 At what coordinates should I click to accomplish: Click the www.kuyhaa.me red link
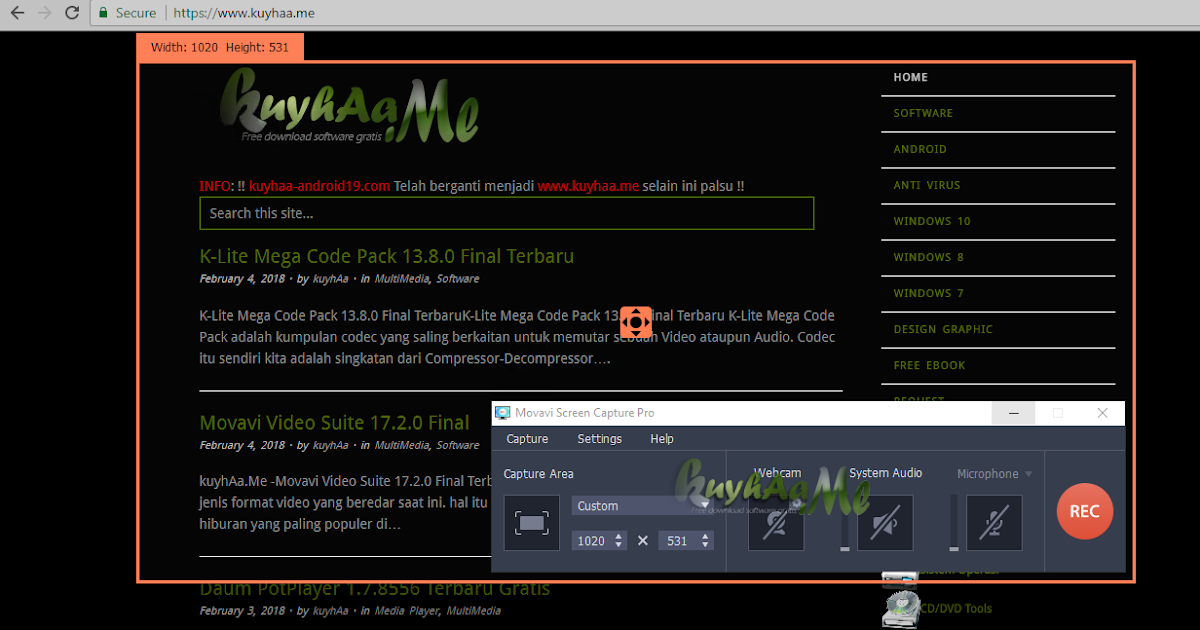coord(588,186)
